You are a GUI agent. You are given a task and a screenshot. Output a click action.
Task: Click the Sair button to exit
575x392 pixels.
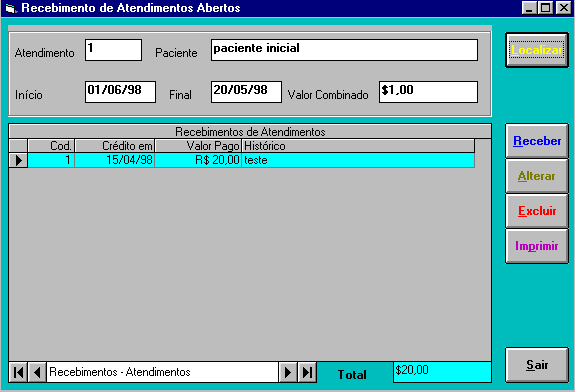tap(537, 365)
